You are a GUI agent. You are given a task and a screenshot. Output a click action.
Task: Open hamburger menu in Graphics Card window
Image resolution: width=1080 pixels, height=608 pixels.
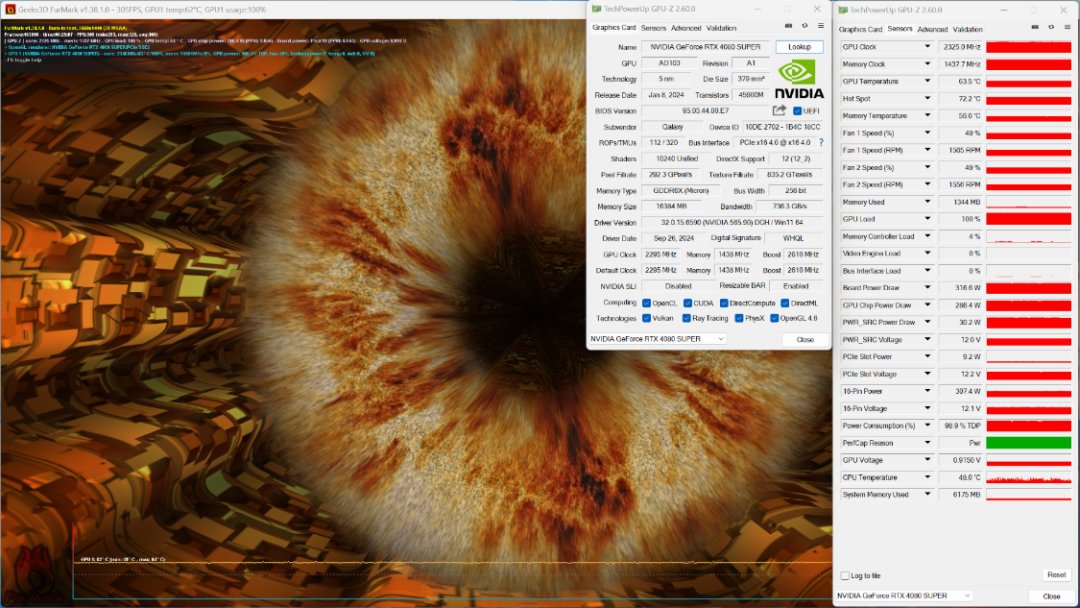click(820, 26)
